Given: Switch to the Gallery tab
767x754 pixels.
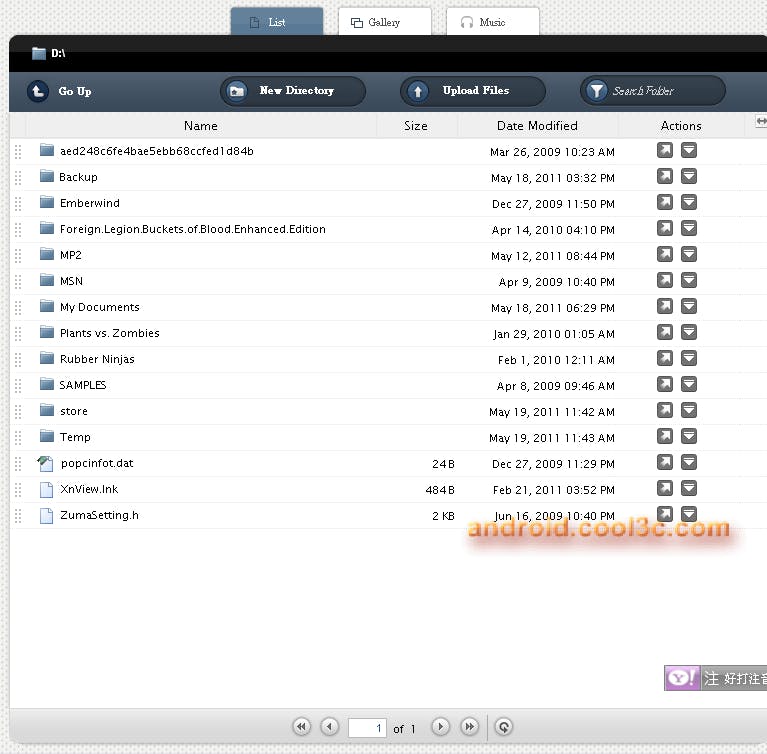Looking at the screenshot, I should [x=384, y=22].
